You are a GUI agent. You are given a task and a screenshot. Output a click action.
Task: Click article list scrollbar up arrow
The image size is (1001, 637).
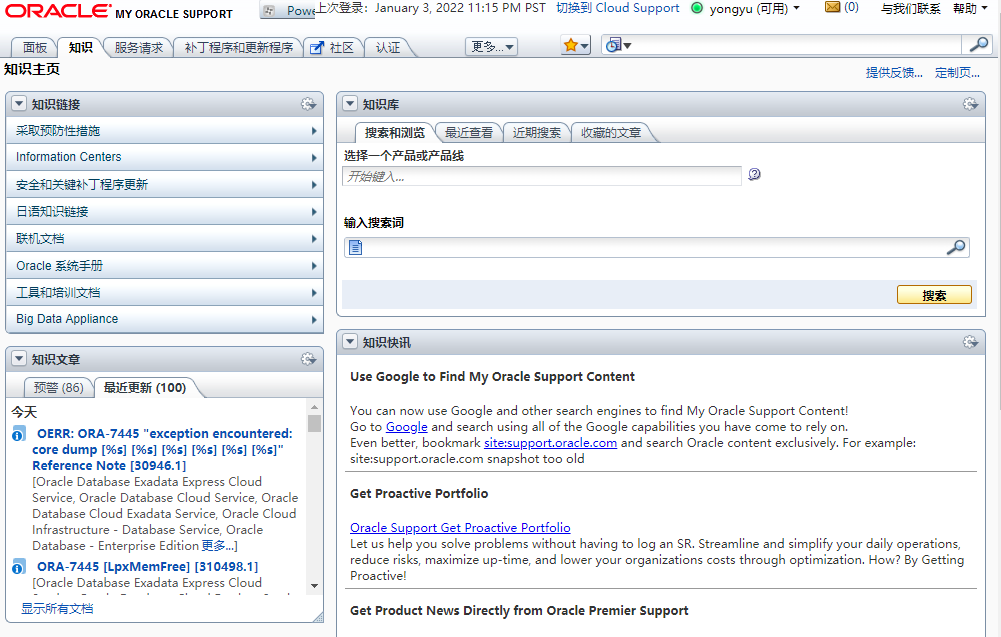pos(314,407)
